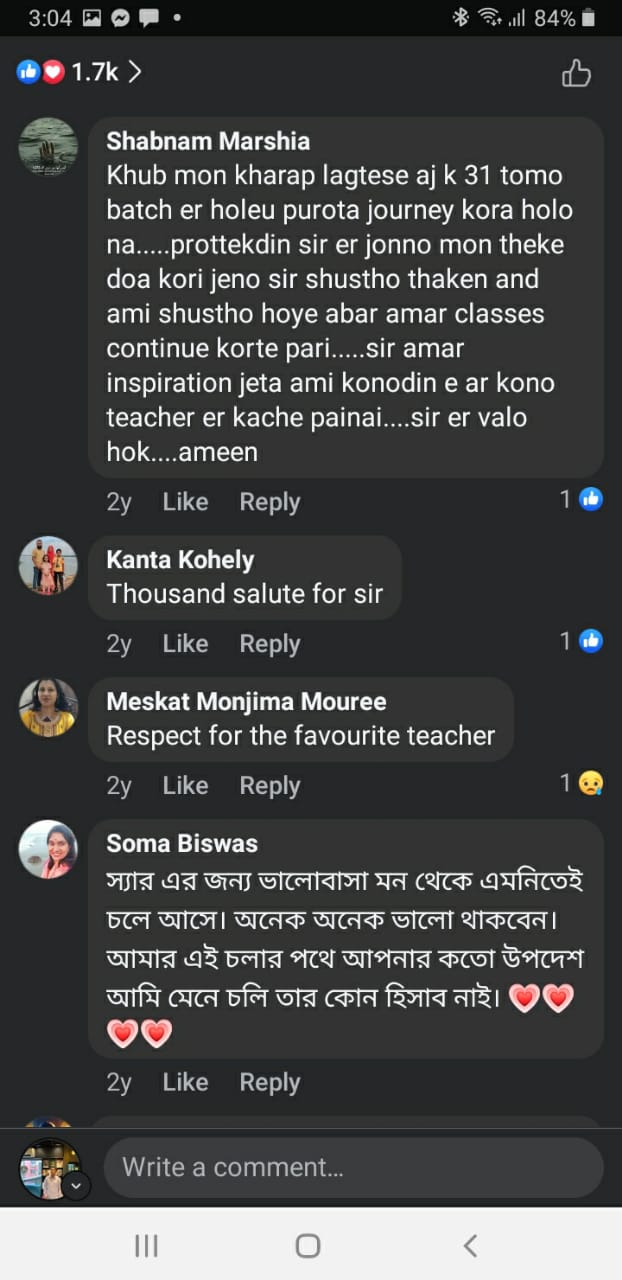Open the 1.7k reactions list
Image resolution: width=622 pixels, height=1280 pixels.
pyautogui.click(x=79, y=72)
